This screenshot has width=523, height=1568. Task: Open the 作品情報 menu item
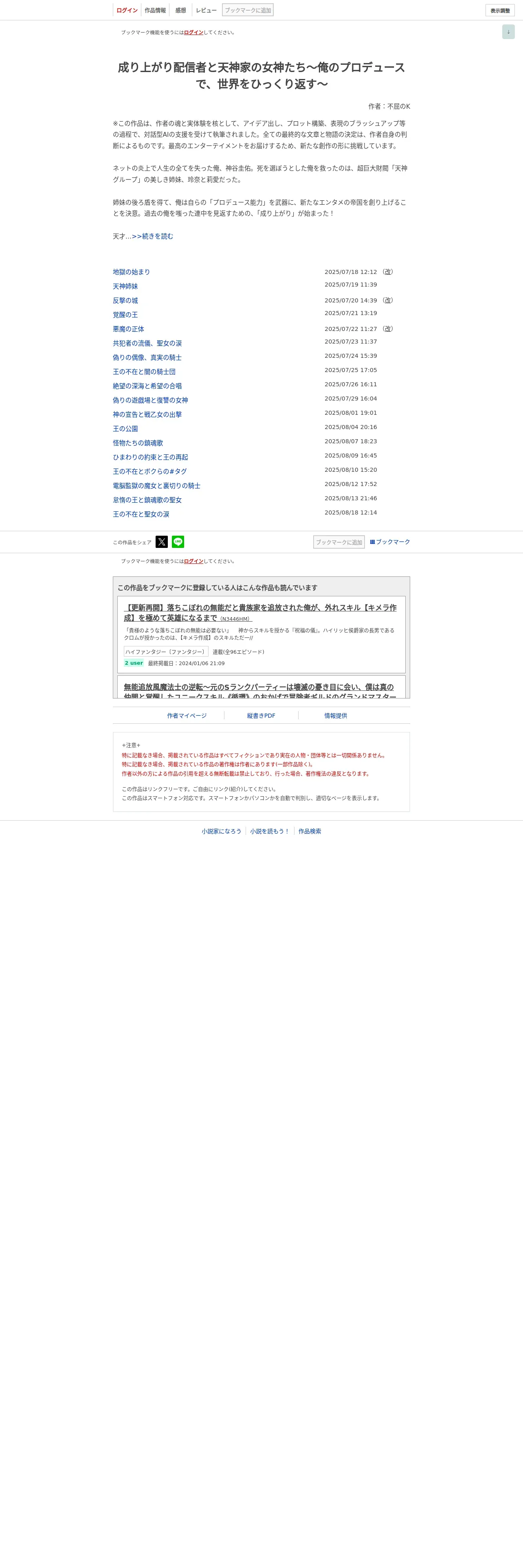pyautogui.click(x=155, y=10)
